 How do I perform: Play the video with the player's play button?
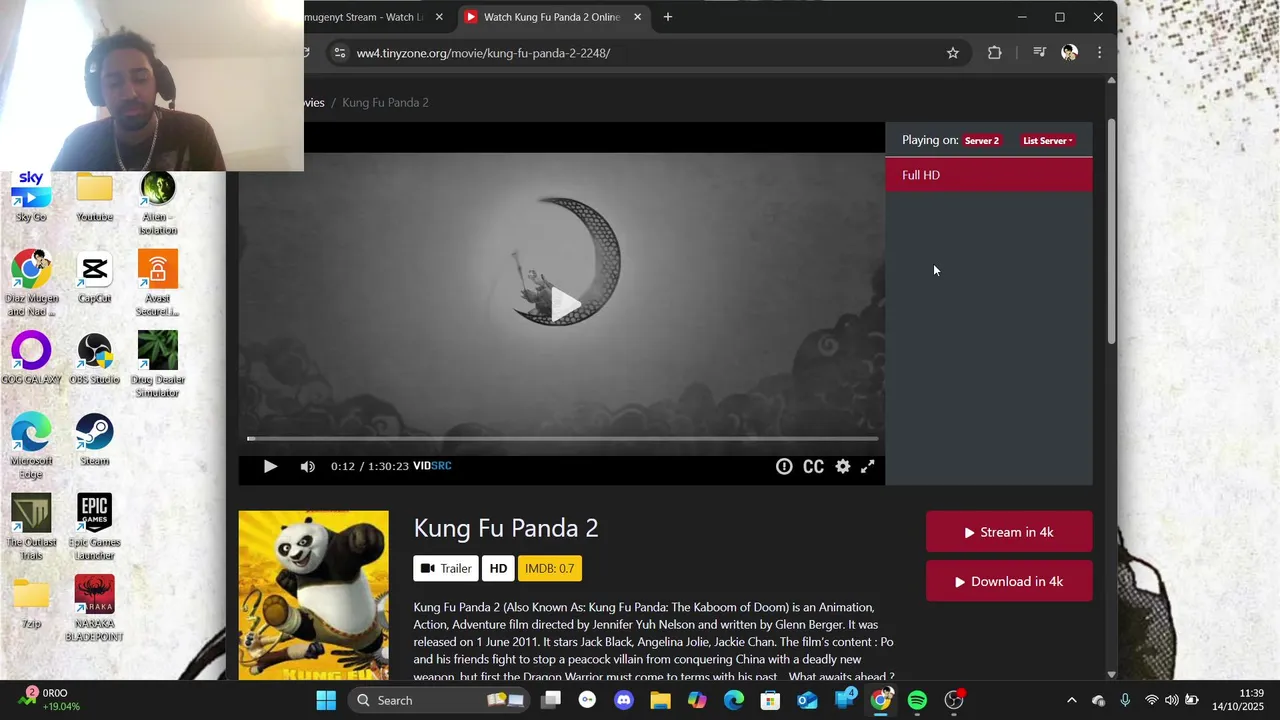point(270,466)
